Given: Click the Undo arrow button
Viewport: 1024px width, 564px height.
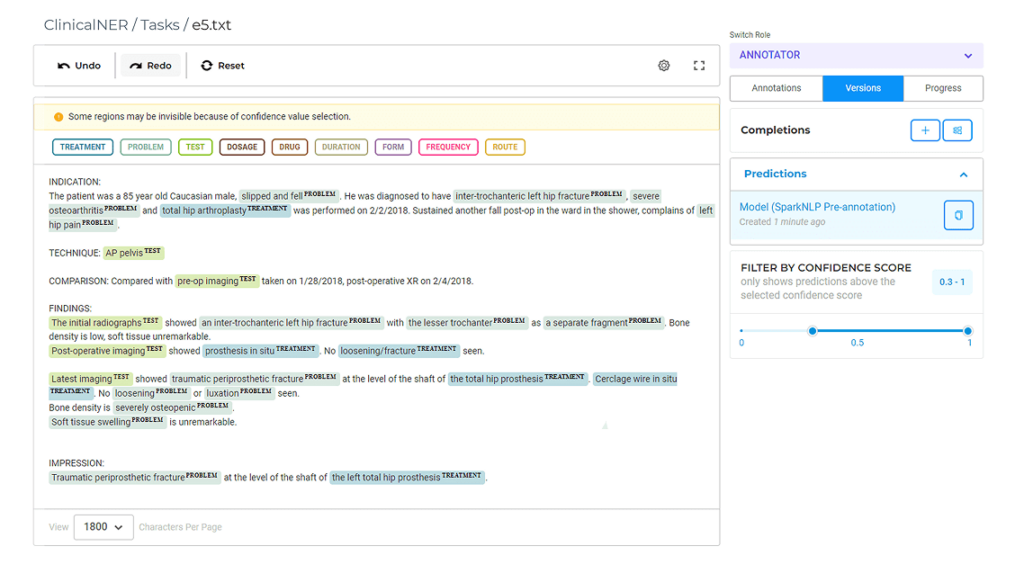Looking at the screenshot, I should coord(79,65).
